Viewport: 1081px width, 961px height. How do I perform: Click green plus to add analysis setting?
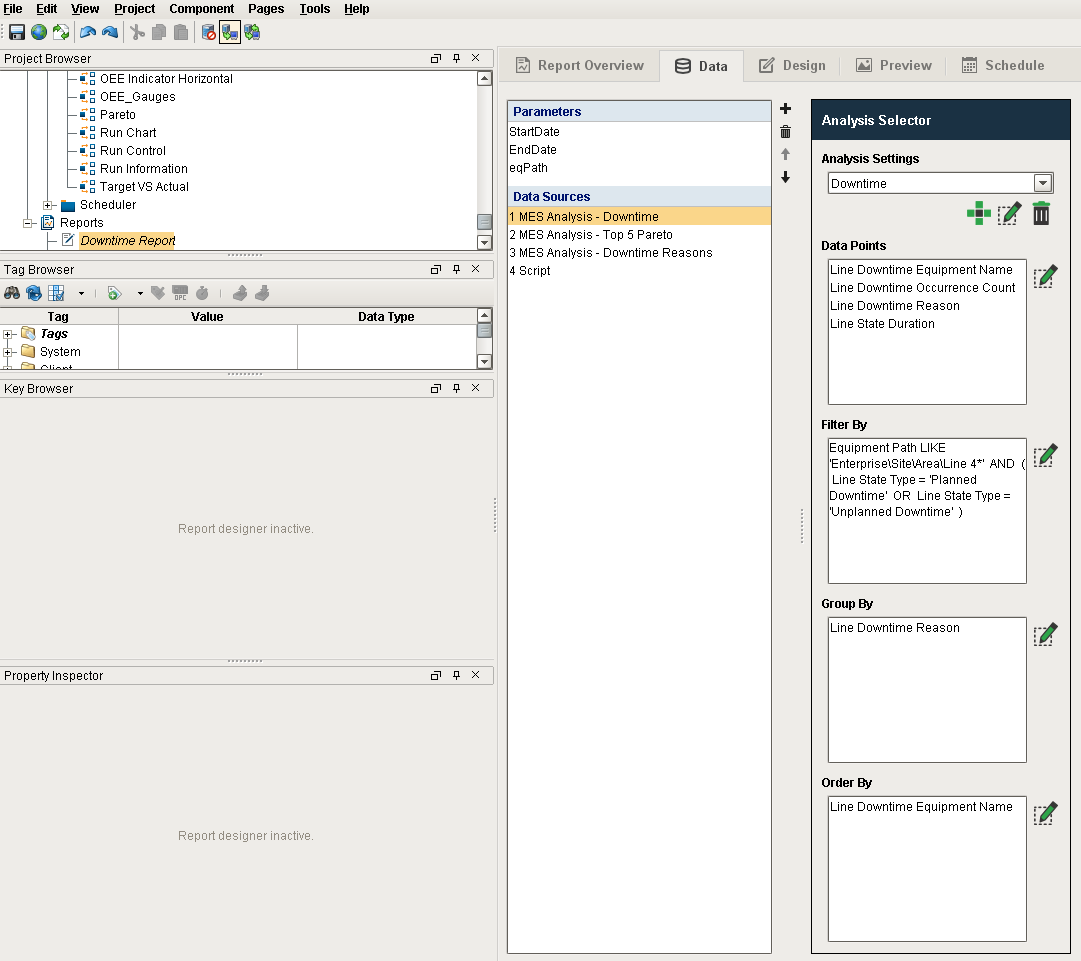(x=979, y=213)
